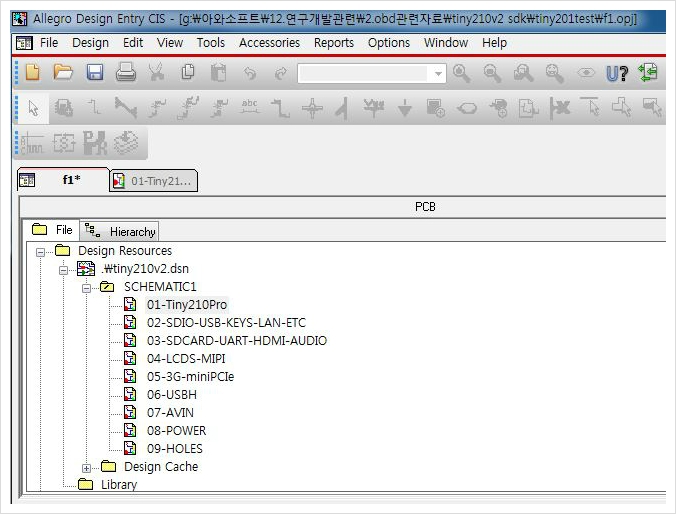676x514 pixels.
Task: Click the Place Wire tool icon
Action: pyautogui.click(x=94, y=107)
